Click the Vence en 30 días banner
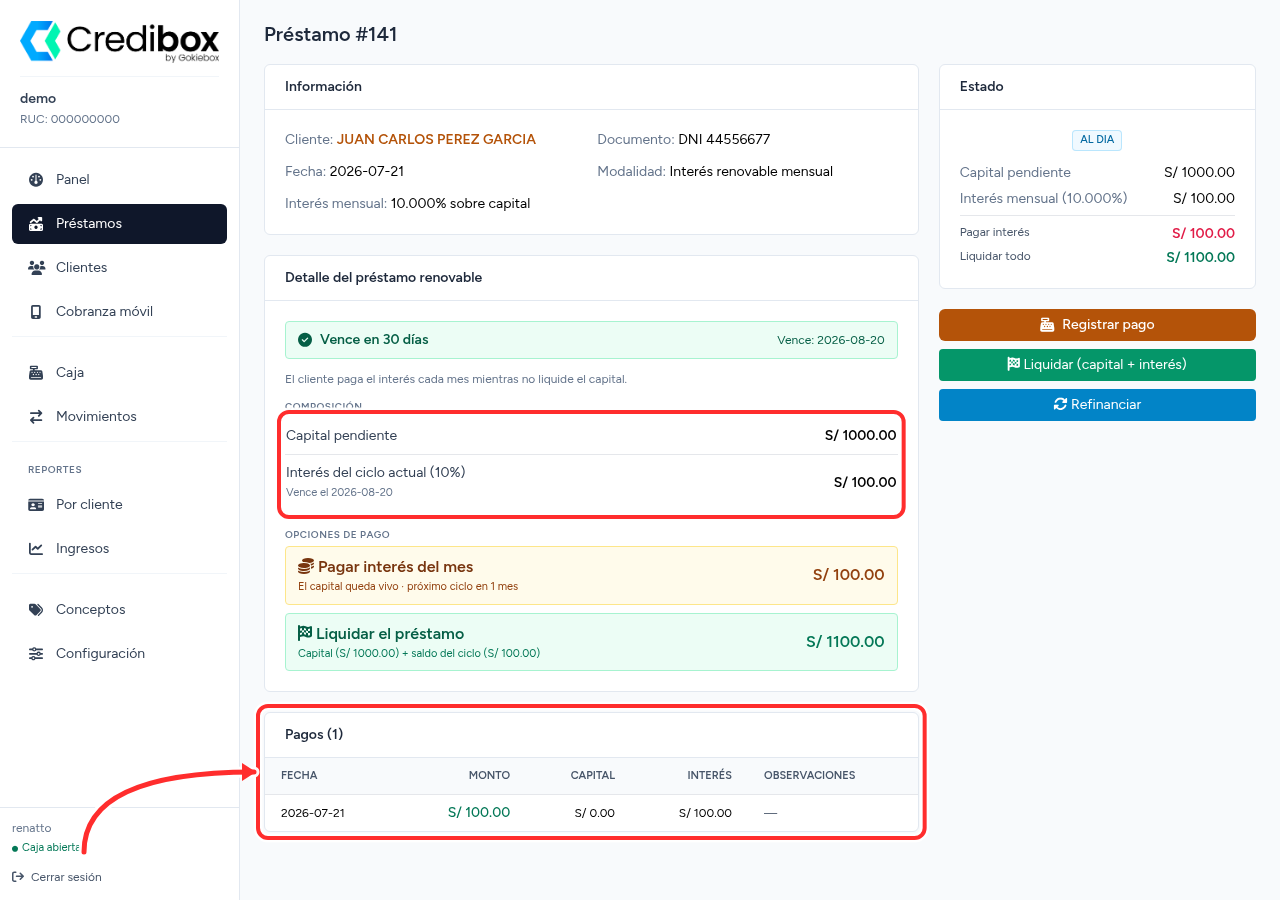This screenshot has width=1280, height=900. [x=591, y=340]
